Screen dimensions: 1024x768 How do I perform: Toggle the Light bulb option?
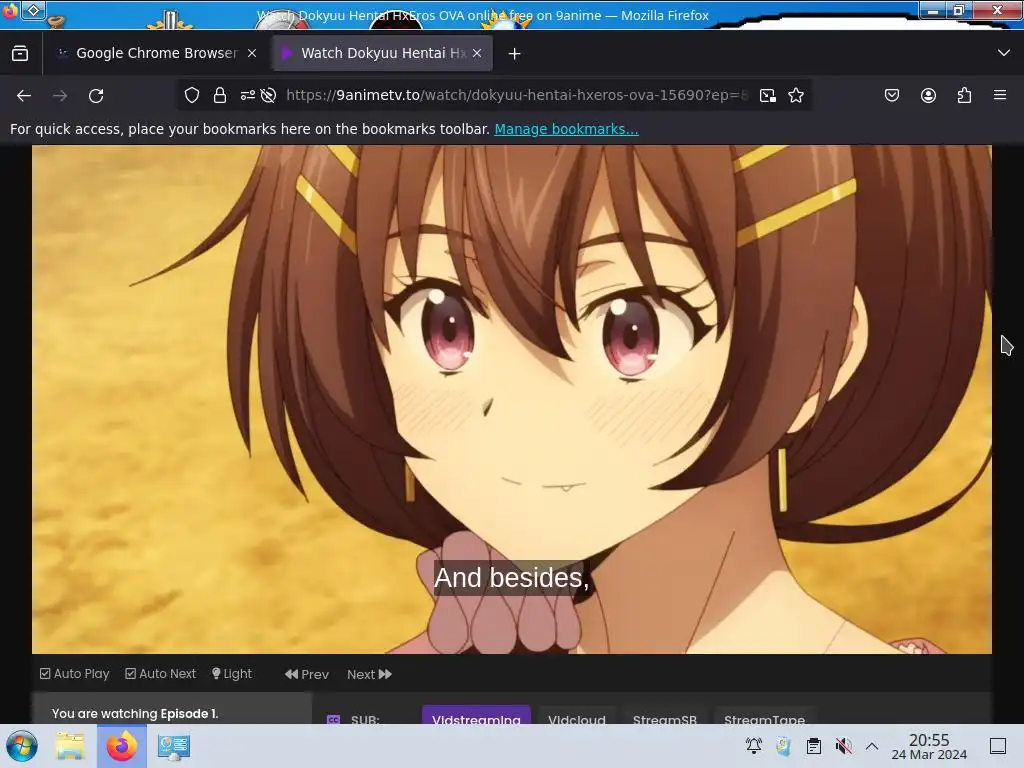232,673
